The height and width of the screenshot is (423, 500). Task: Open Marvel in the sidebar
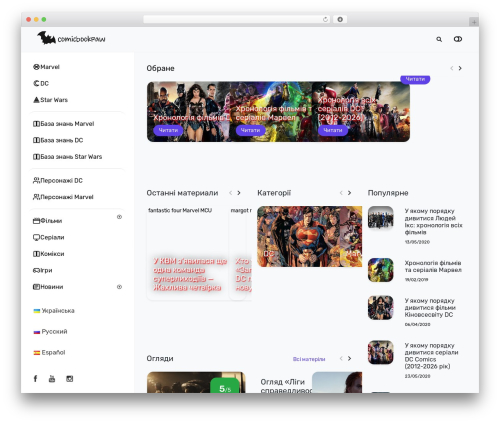point(50,67)
